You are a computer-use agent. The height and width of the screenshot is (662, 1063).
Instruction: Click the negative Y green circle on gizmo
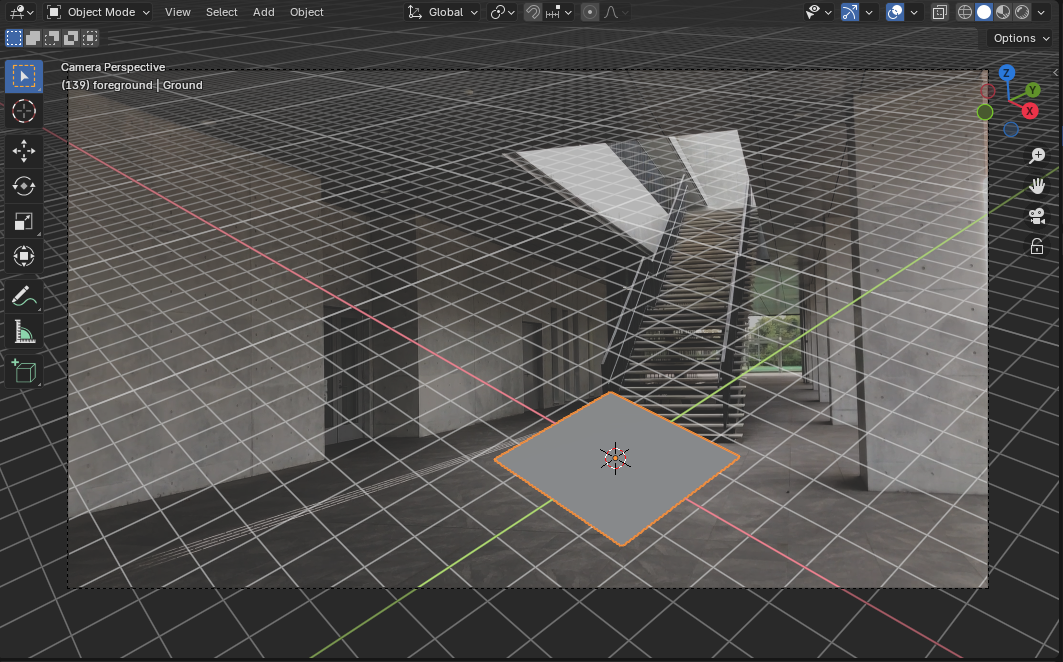pyautogui.click(x=985, y=112)
